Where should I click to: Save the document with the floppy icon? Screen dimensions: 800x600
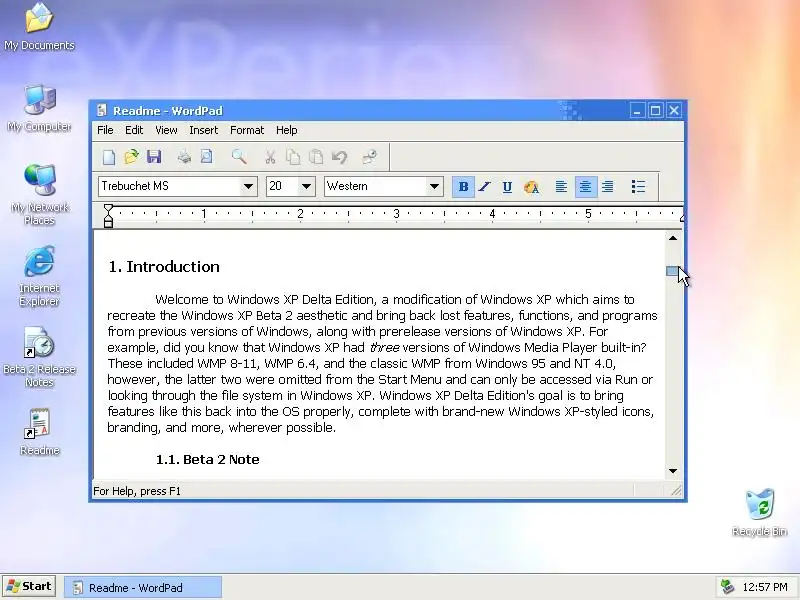pos(154,157)
